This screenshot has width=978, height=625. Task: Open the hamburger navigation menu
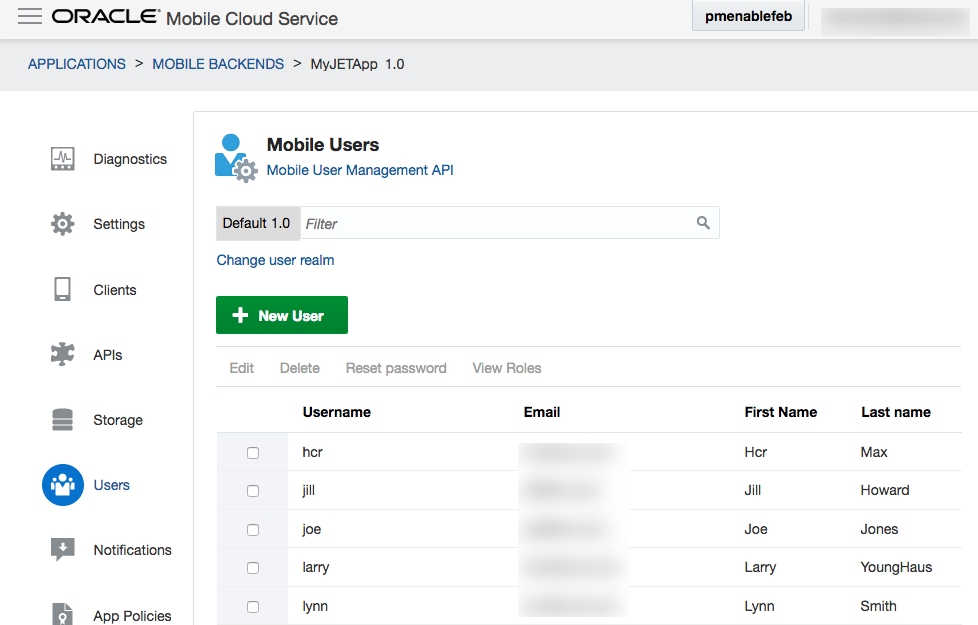click(30, 17)
